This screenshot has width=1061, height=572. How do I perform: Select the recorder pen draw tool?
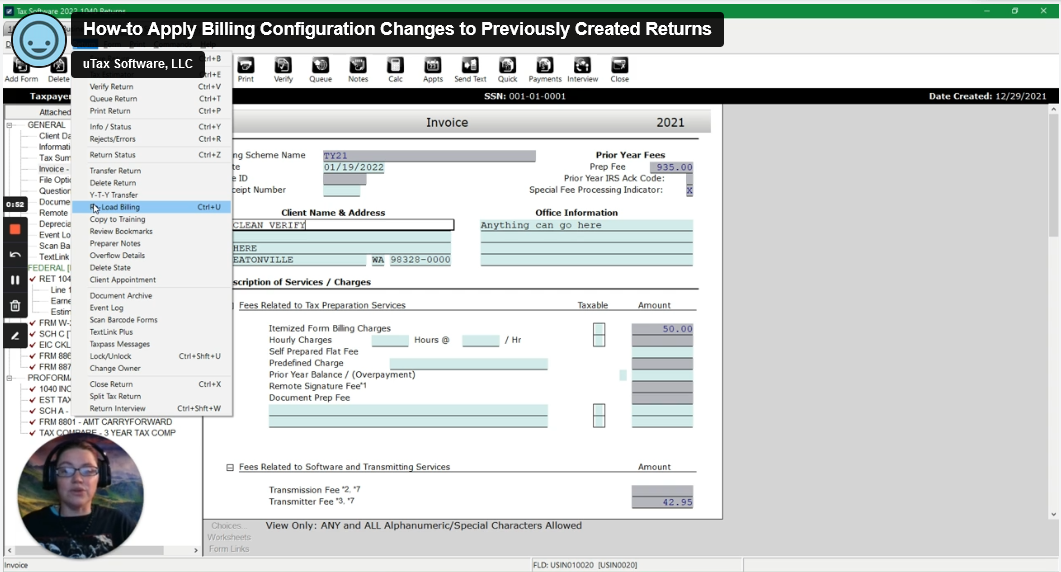coord(15,336)
